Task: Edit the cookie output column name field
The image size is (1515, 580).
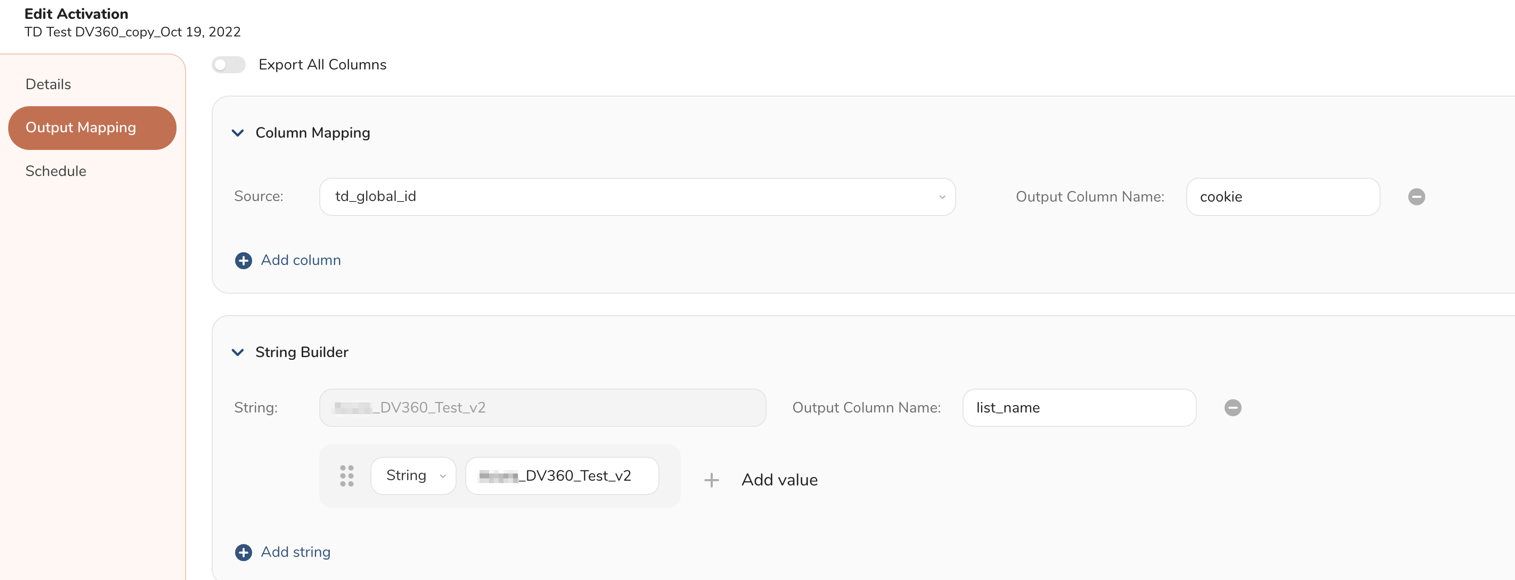Action: (x=1282, y=197)
